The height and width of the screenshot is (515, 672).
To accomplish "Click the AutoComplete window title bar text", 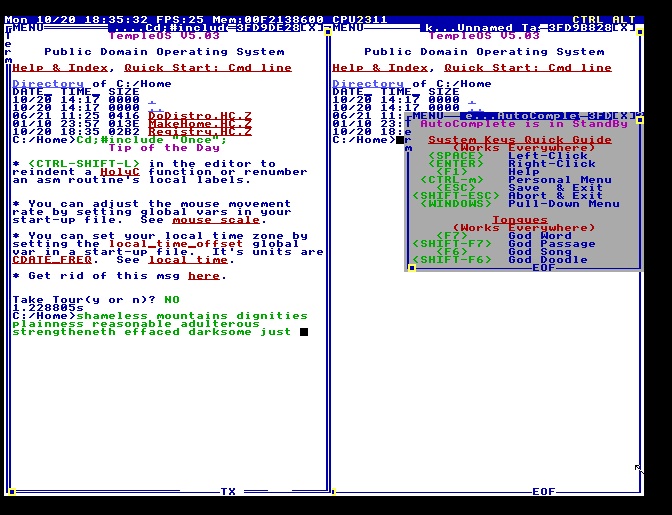I will [x=520, y=116].
